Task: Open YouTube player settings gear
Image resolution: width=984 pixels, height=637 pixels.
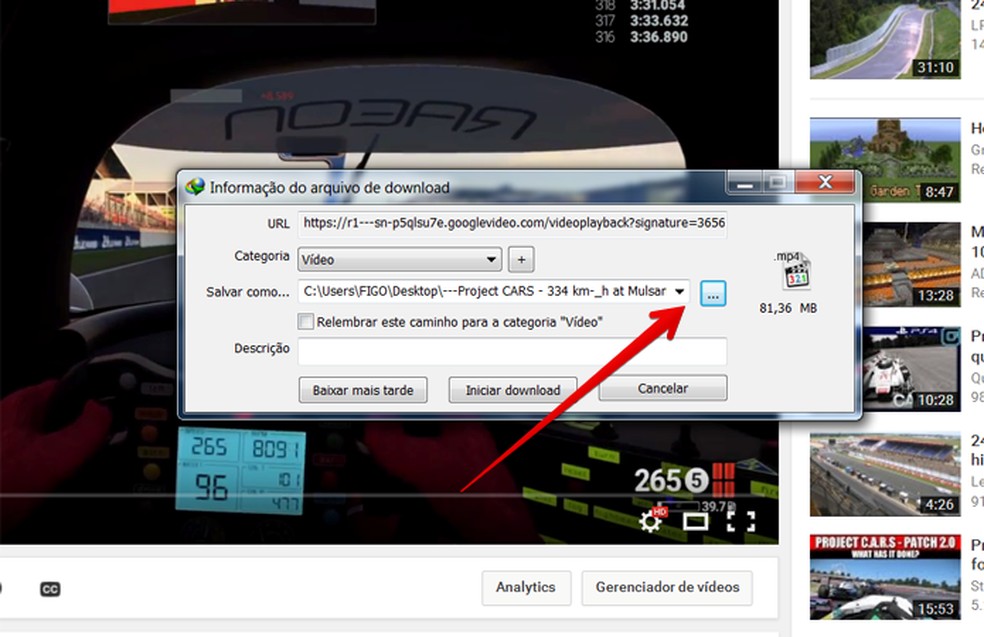Action: coord(650,521)
